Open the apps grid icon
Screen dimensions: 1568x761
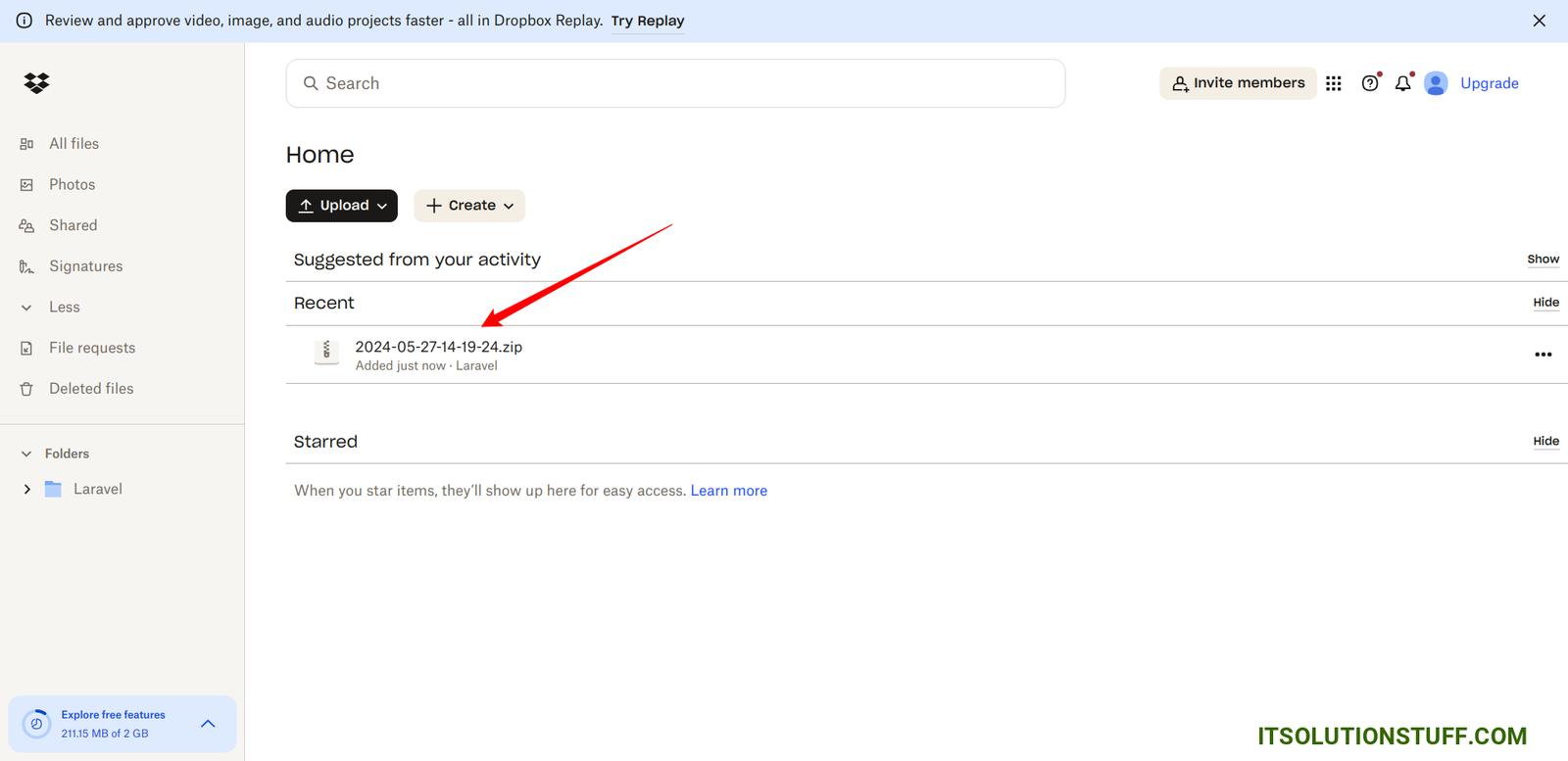tap(1333, 84)
